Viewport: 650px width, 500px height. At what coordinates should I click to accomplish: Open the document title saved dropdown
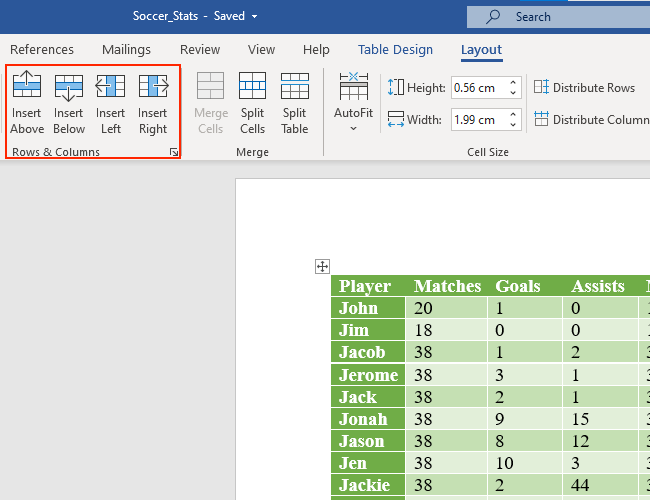point(254,17)
